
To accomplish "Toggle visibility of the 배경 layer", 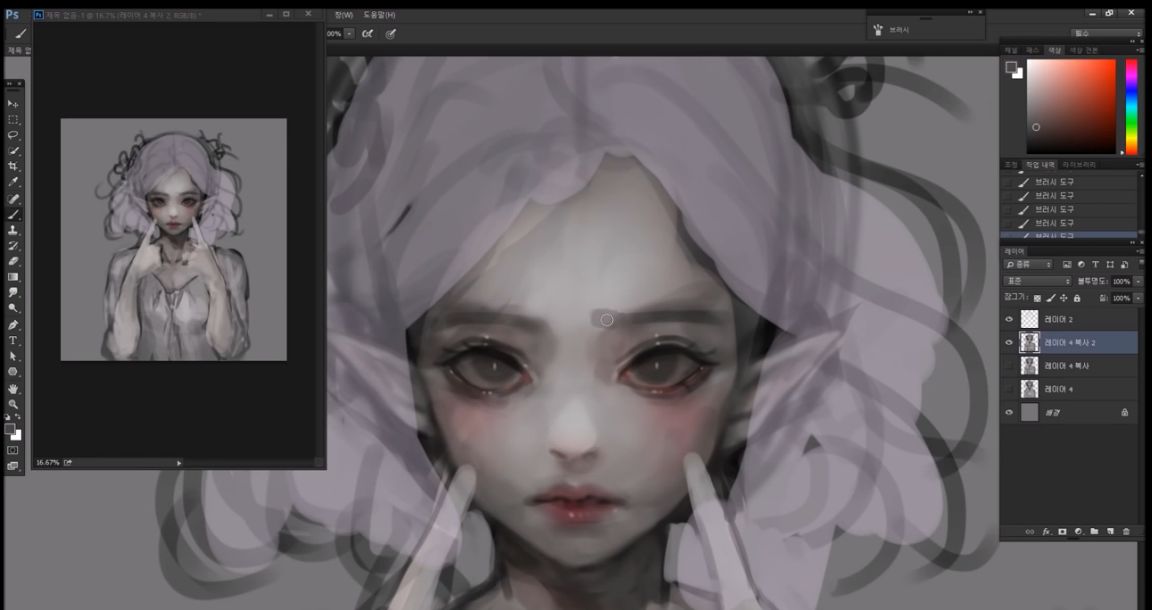I will click(1009, 409).
